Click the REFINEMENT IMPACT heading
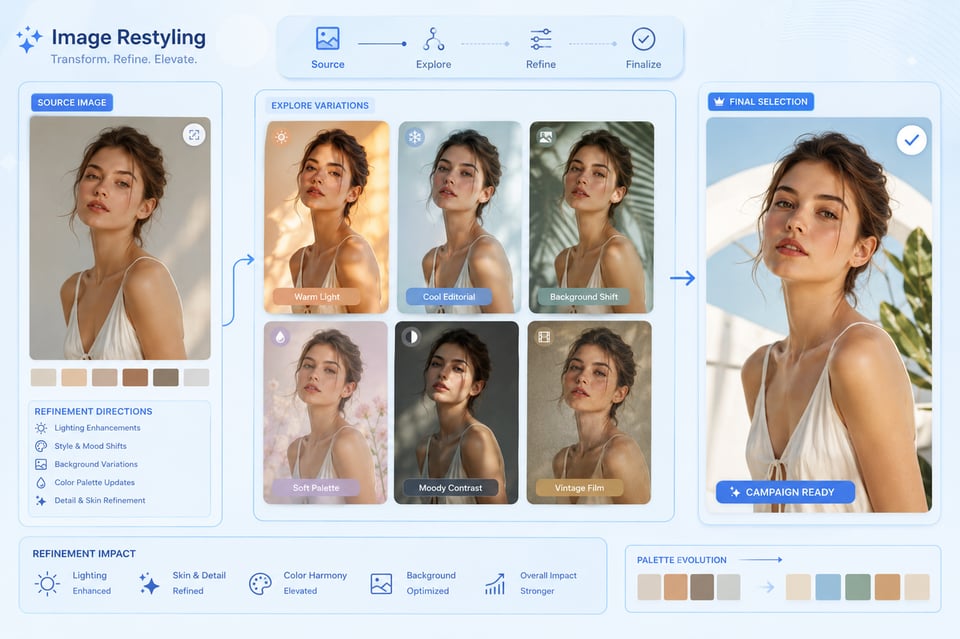Image resolution: width=960 pixels, height=639 pixels. (84, 554)
